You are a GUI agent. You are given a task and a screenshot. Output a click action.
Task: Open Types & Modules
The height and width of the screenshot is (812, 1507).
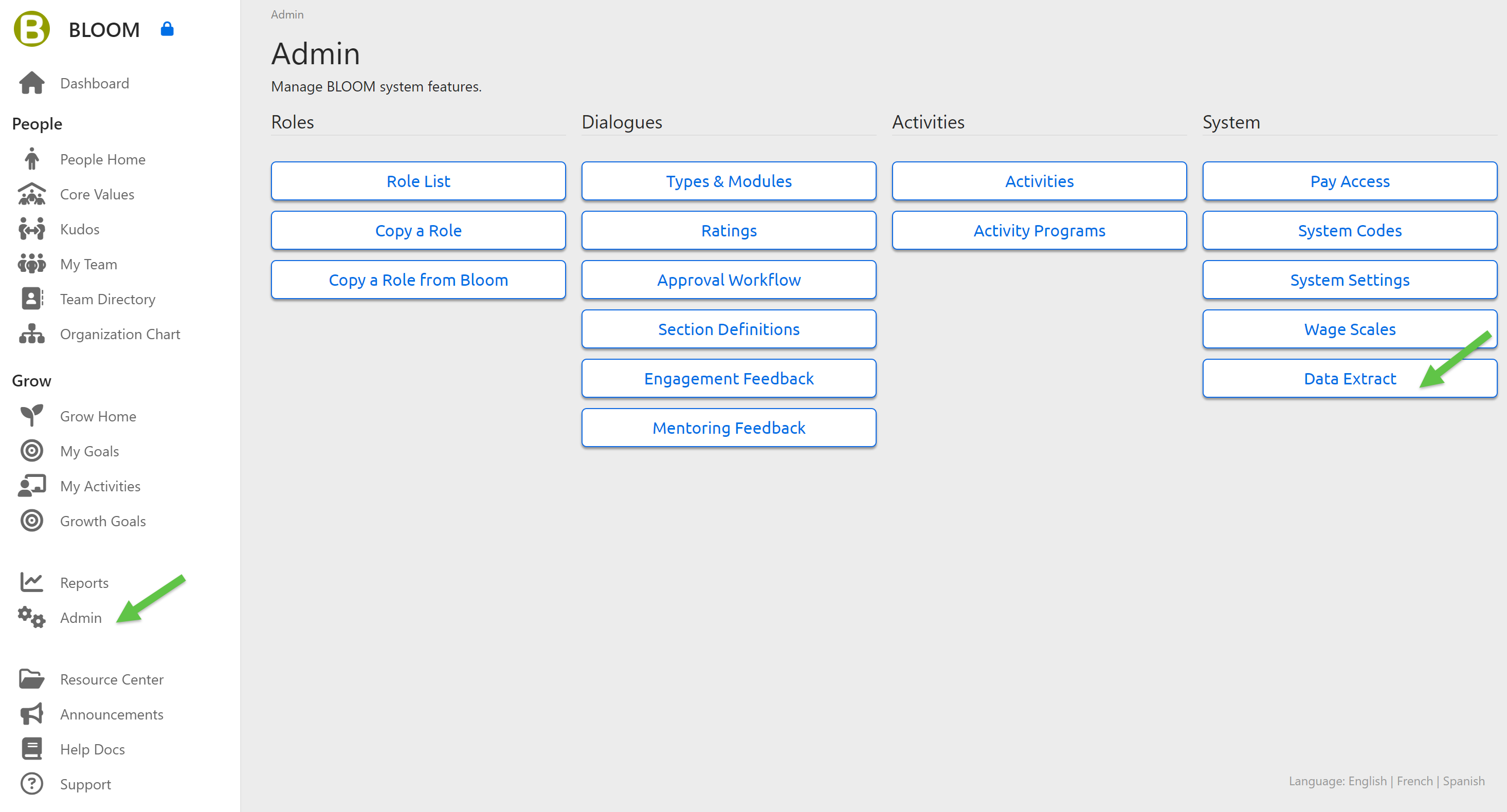click(x=729, y=180)
